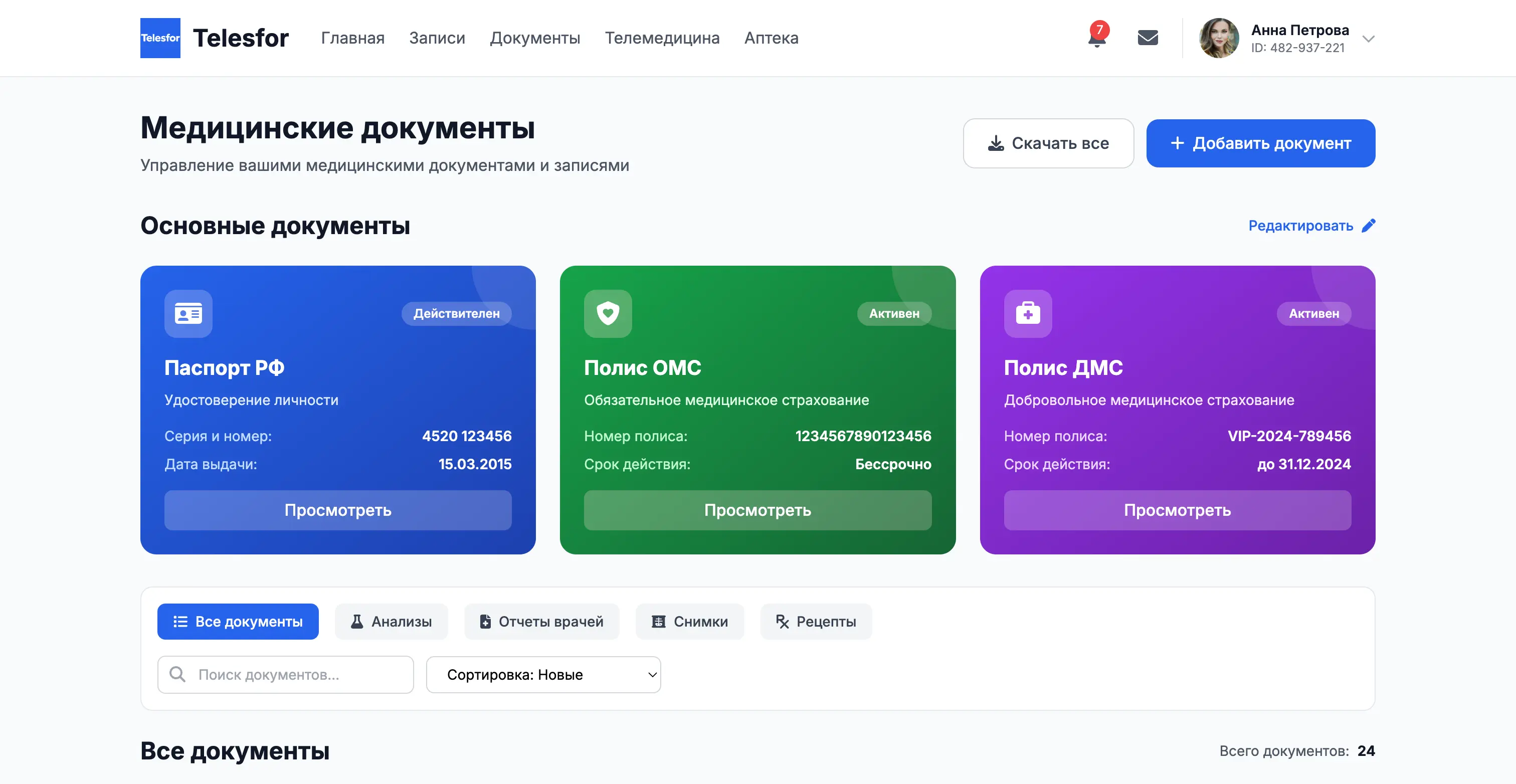The height and width of the screenshot is (784, 1516).
Task: Open the notifications bell with badge
Action: click(x=1096, y=38)
